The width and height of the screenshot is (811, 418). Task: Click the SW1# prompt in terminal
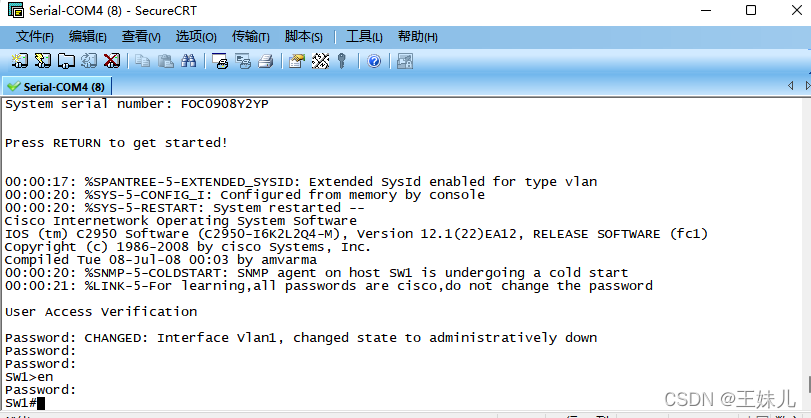tap(20, 402)
